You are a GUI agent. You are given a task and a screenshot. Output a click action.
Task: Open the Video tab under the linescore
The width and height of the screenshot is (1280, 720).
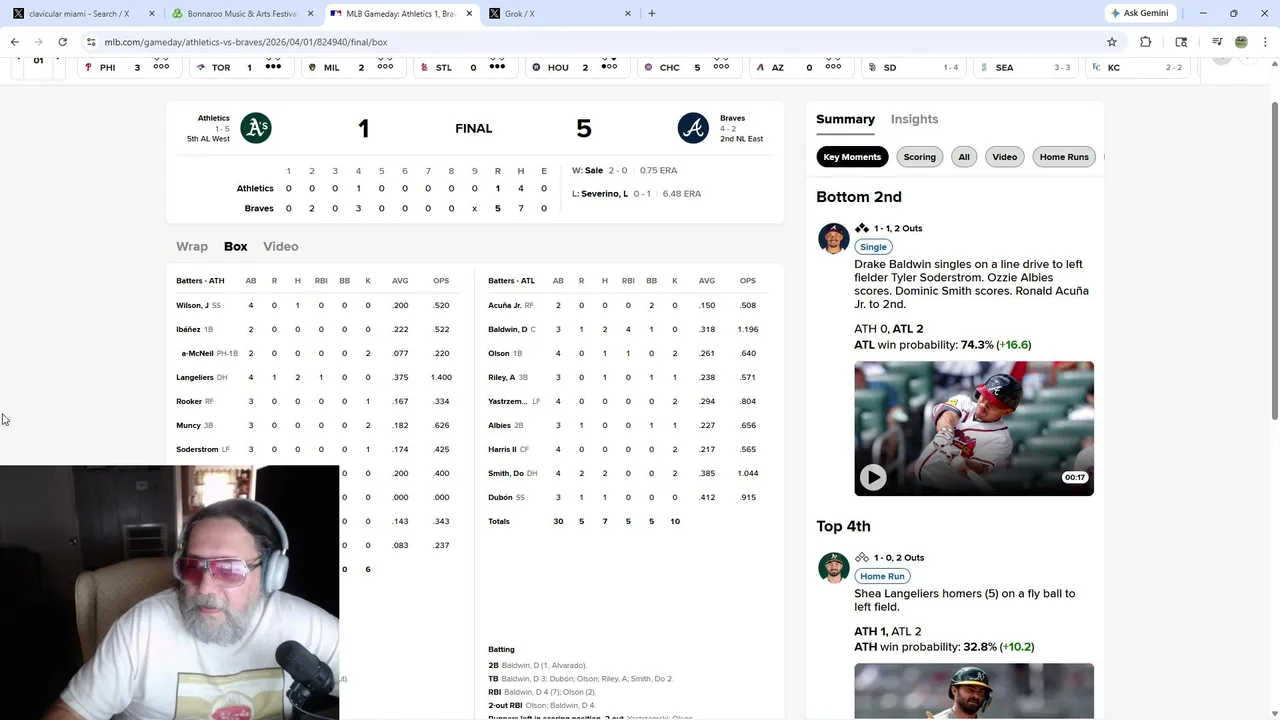pyautogui.click(x=281, y=246)
